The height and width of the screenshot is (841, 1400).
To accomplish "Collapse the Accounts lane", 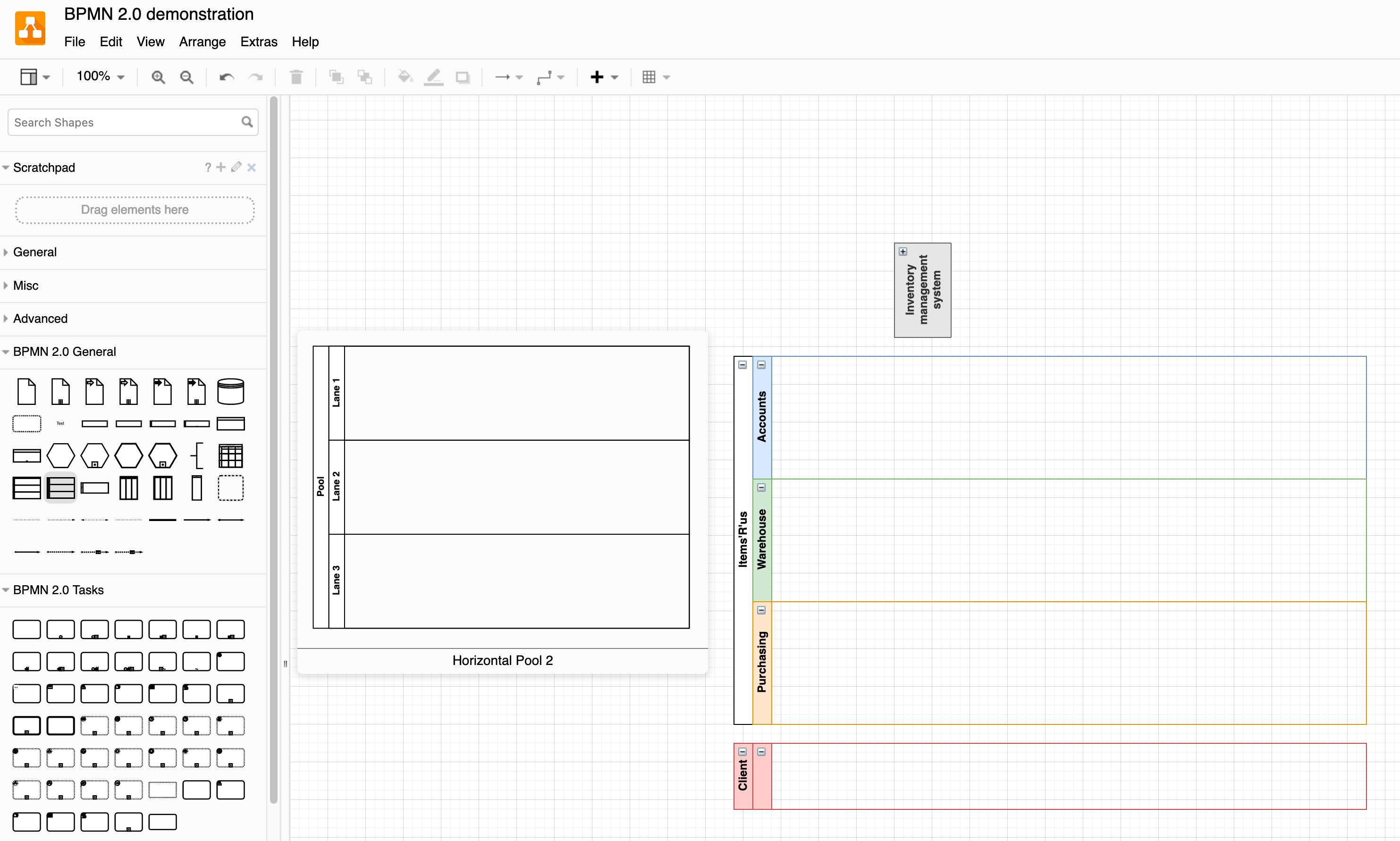I will (x=762, y=365).
